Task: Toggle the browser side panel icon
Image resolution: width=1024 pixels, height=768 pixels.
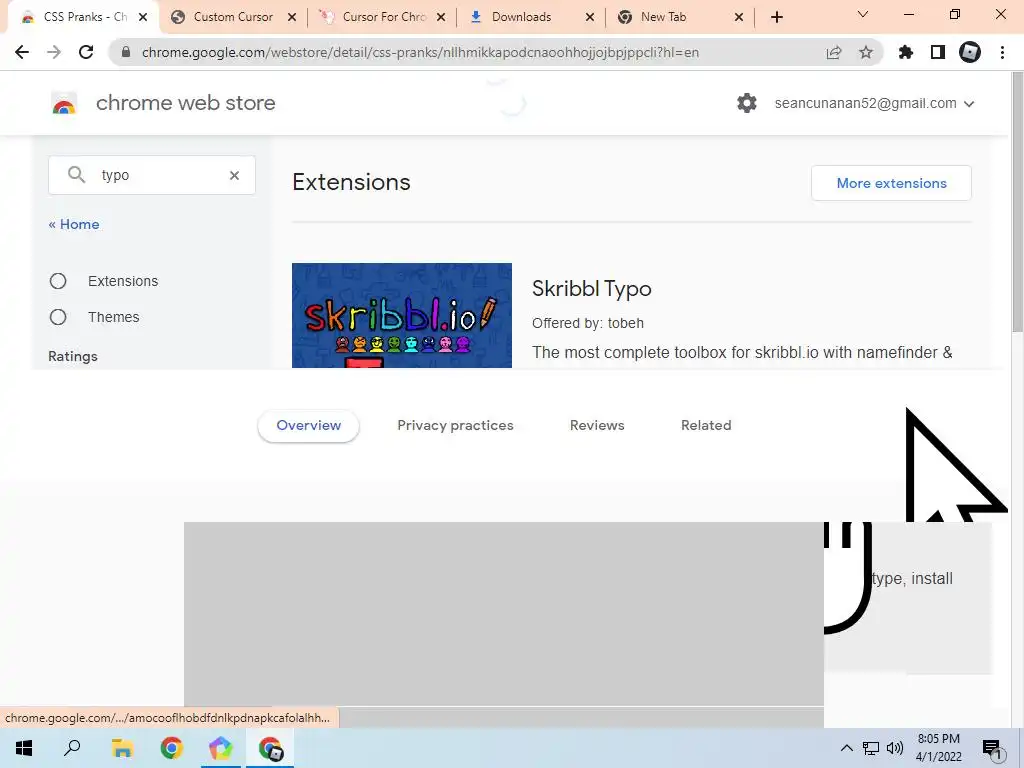Action: 938,52
